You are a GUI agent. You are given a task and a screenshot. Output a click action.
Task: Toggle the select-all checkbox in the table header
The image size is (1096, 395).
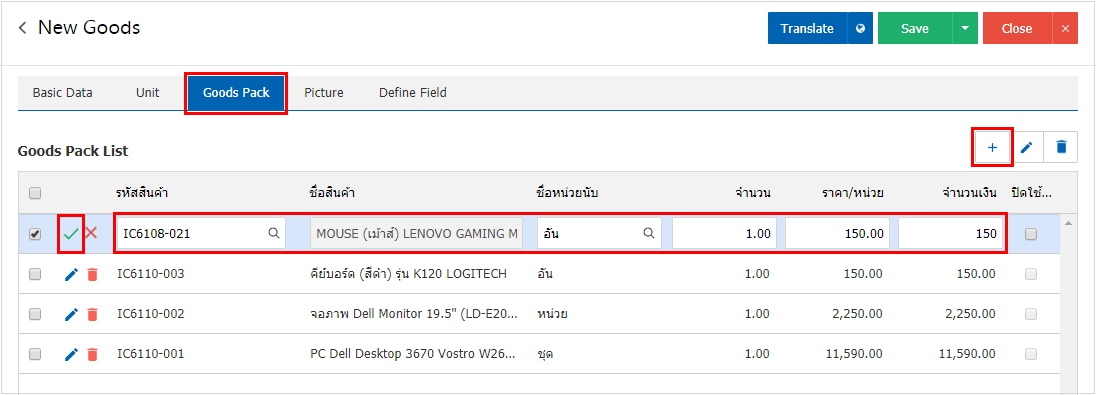tap(35, 193)
